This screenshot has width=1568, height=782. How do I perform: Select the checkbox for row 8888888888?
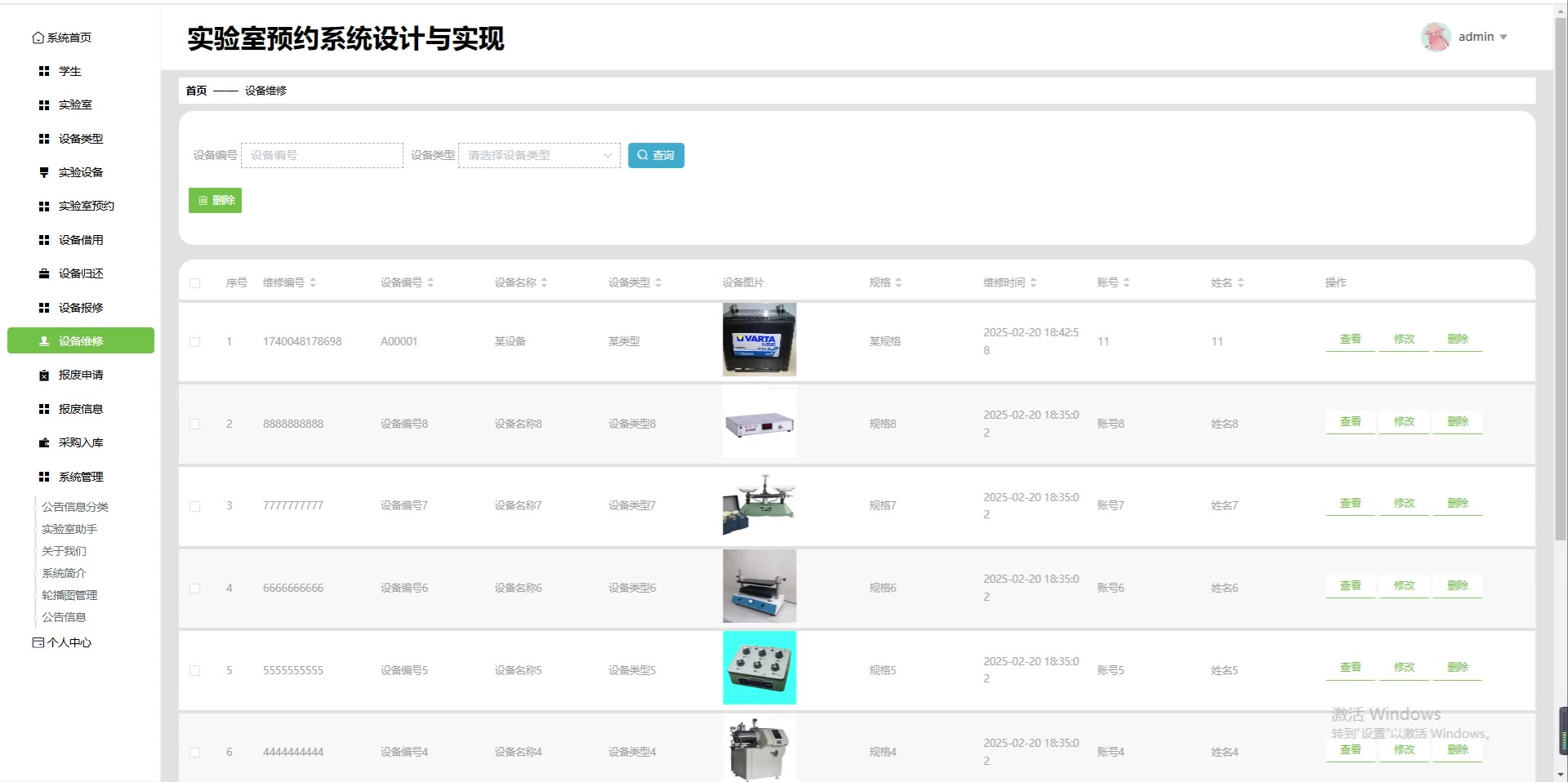point(194,424)
